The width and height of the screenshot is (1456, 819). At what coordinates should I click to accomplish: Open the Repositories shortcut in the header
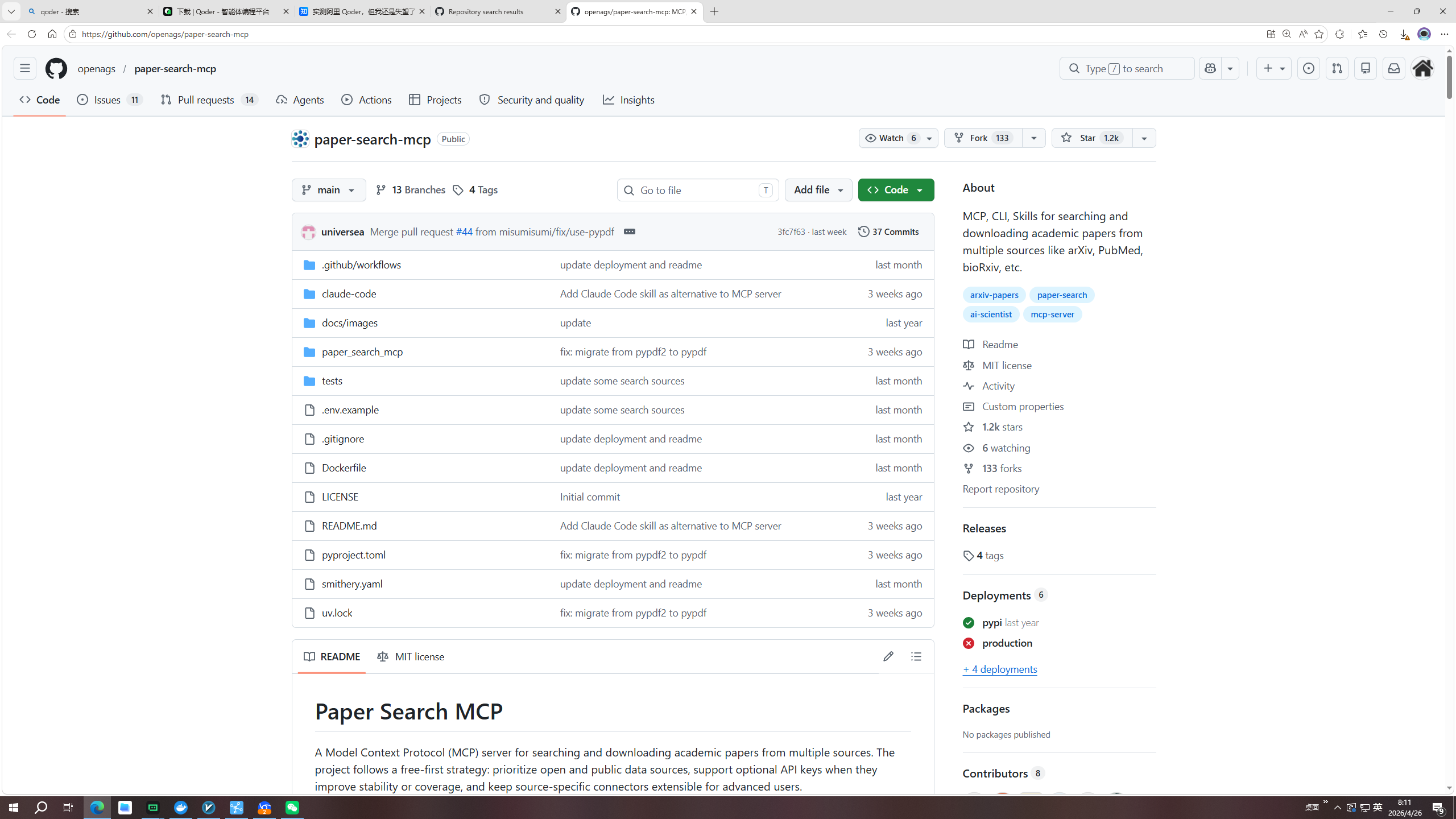point(1365,68)
